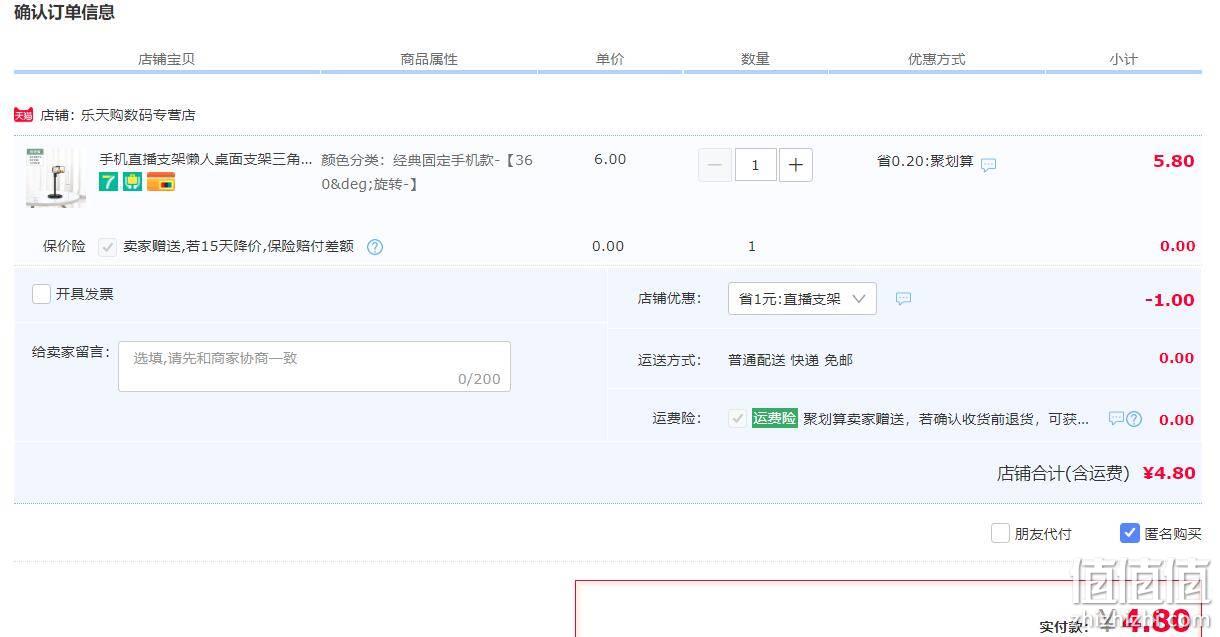Open the question mark help icon in the 运费险 row
The image size is (1220, 637).
(x=1134, y=419)
